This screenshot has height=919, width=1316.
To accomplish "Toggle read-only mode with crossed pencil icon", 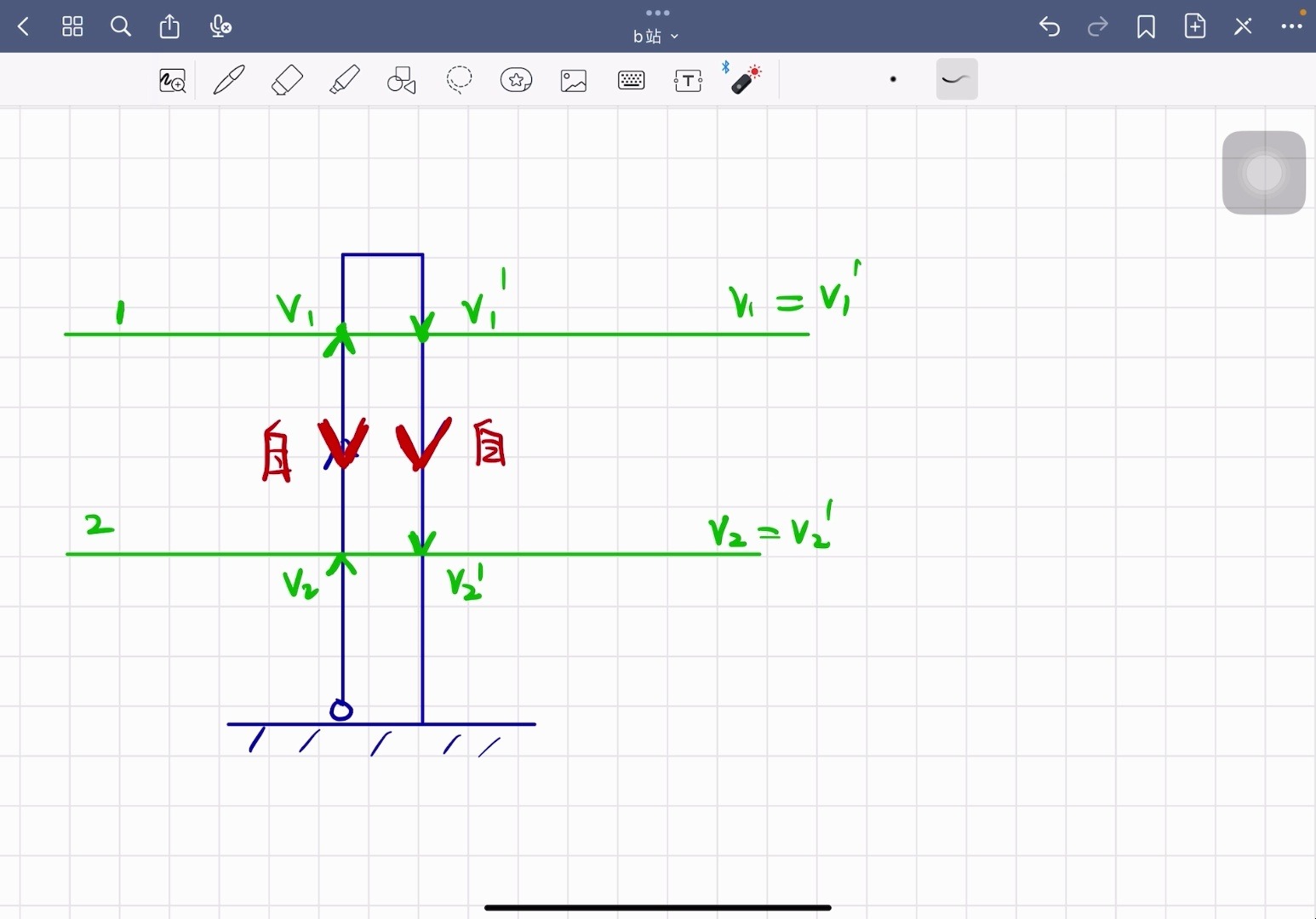I will point(1243,26).
